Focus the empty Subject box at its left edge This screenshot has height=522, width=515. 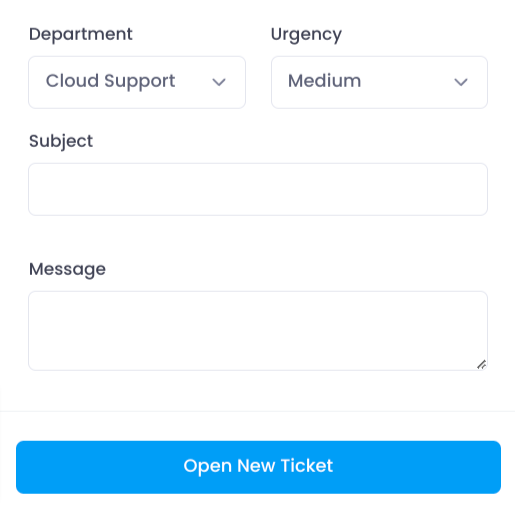pyautogui.click(x=43, y=189)
